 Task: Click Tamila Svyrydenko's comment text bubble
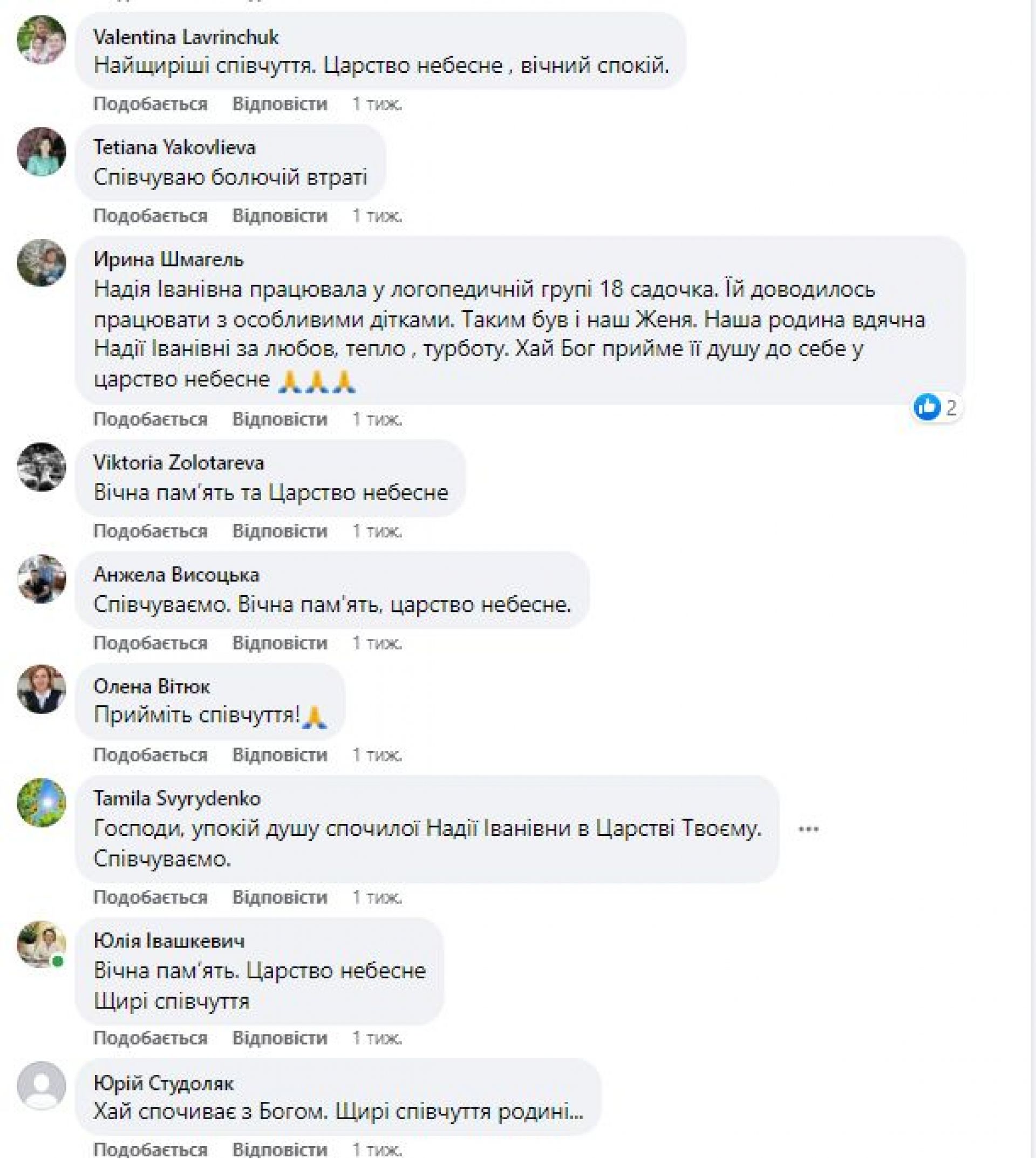[427, 842]
